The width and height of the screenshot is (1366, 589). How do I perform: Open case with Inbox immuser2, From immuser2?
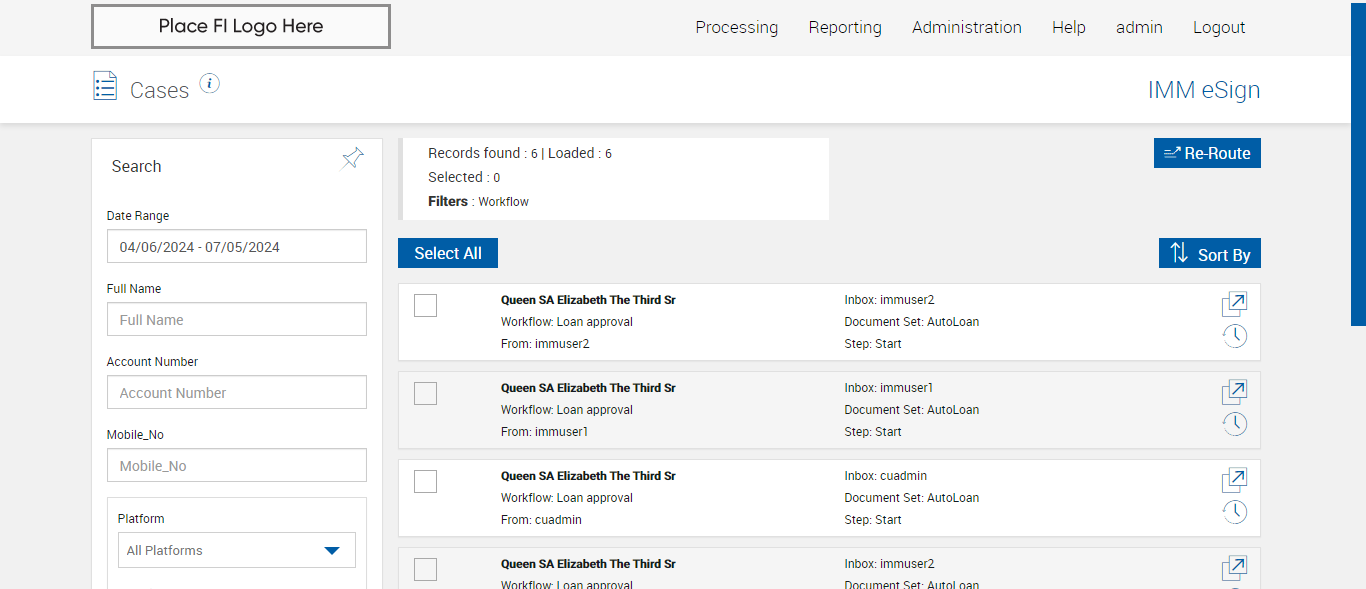(1234, 304)
